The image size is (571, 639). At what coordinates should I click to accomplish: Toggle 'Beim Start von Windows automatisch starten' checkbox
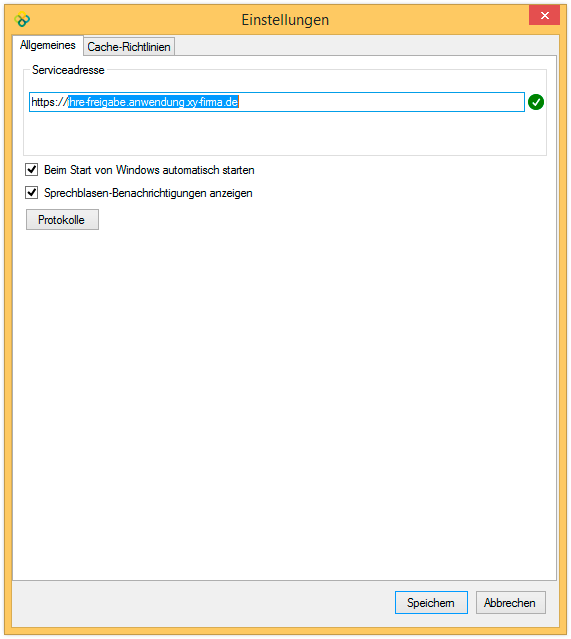click(32, 170)
